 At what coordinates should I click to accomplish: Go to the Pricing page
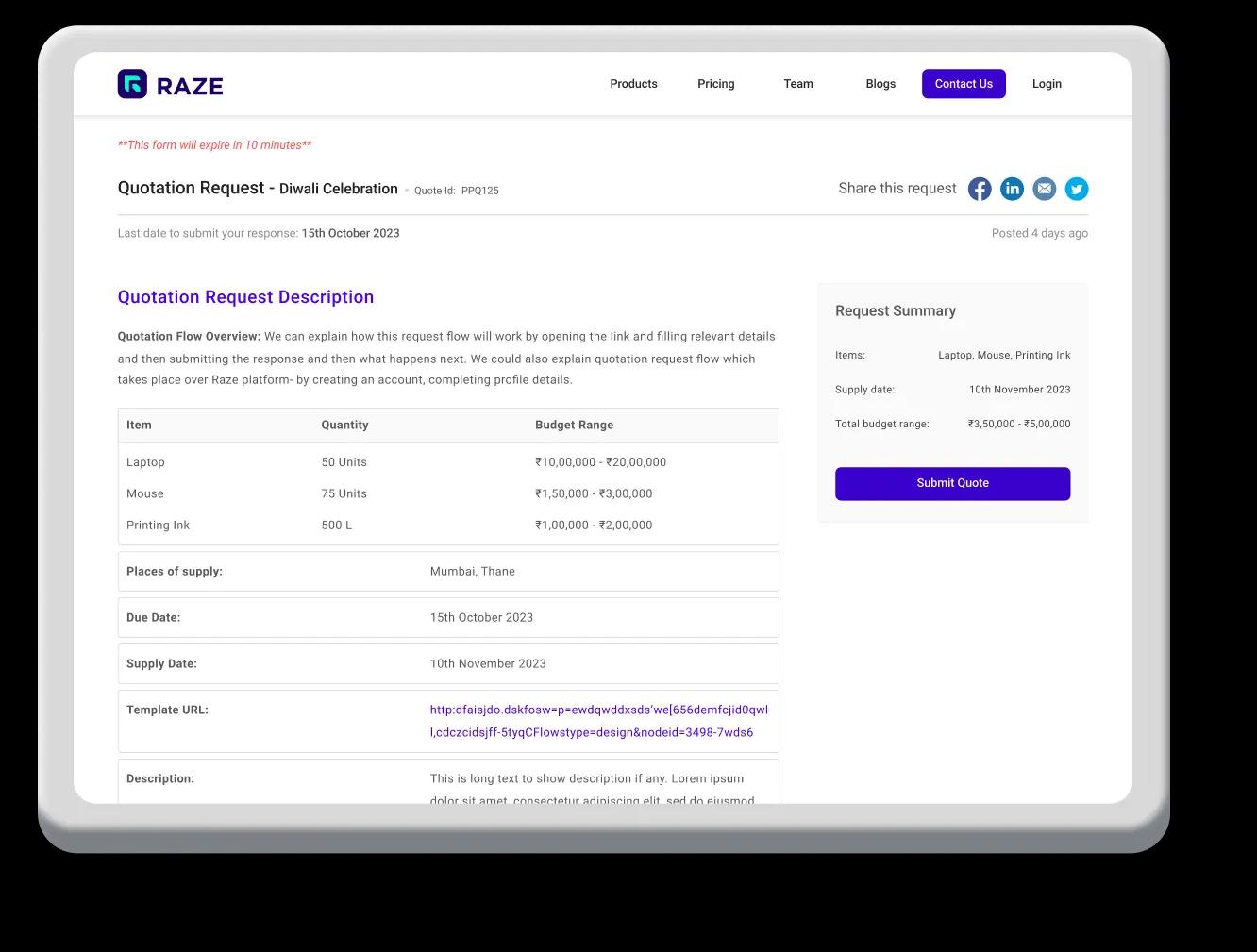[715, 84]
